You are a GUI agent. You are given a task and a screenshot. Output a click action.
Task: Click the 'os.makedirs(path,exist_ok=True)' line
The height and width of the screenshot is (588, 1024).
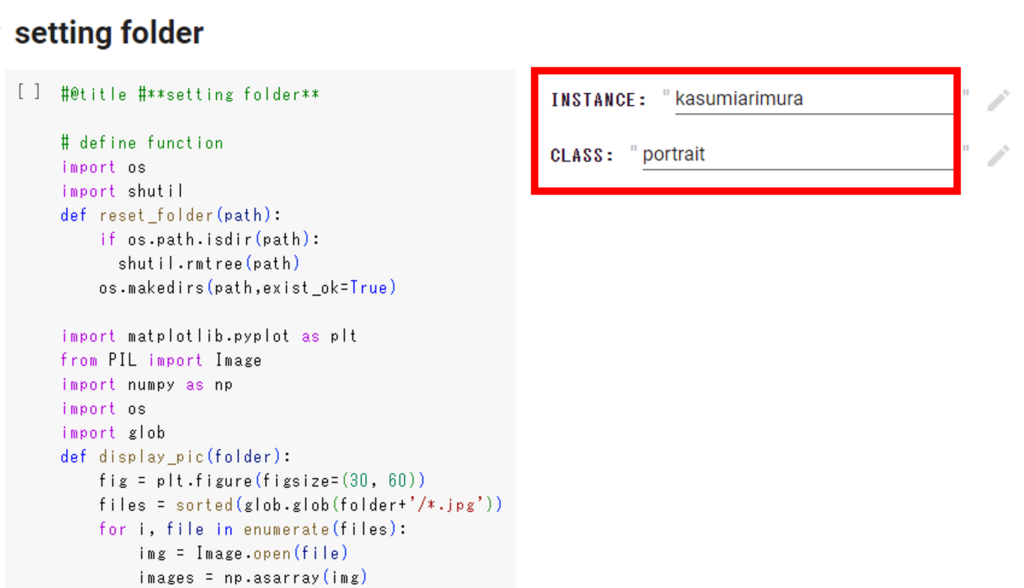[248, 288]
